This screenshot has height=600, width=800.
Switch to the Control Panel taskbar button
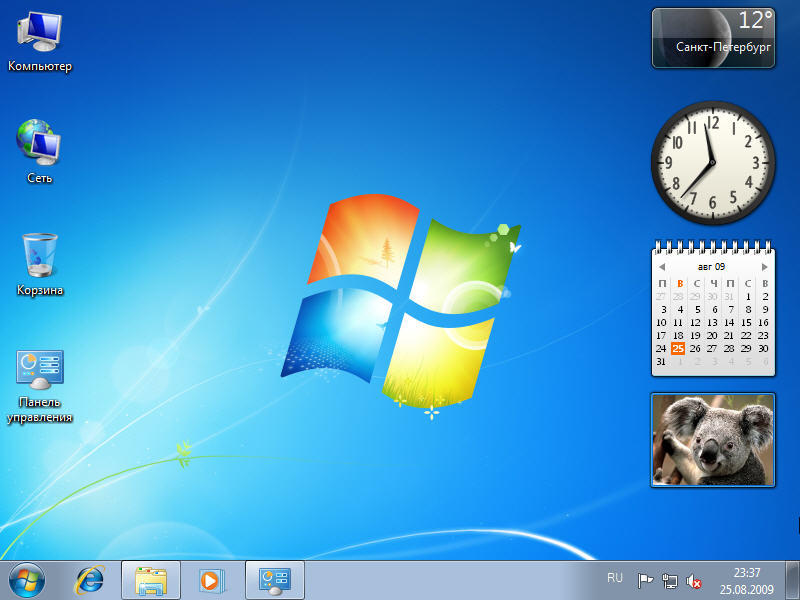coord(275,581)
